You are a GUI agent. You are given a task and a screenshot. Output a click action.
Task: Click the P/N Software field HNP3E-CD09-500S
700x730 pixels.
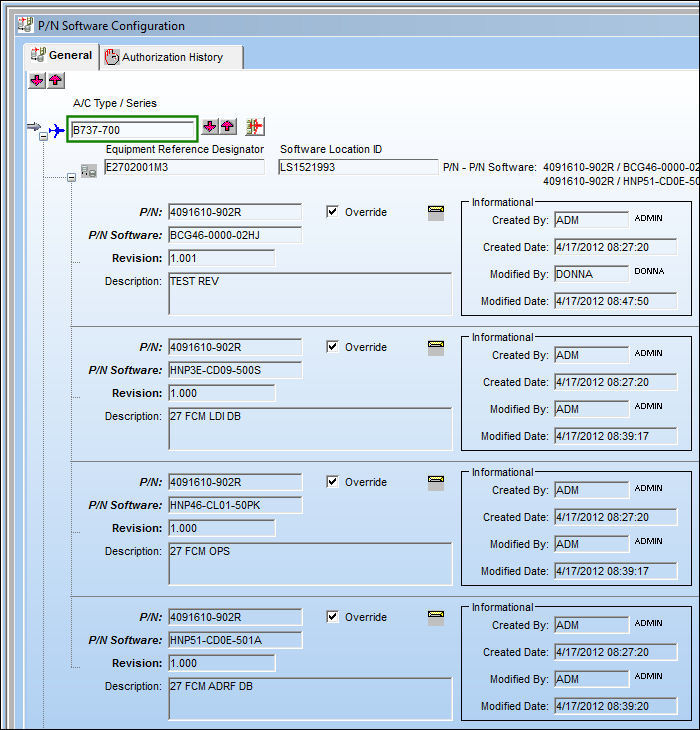coord(235,370)
